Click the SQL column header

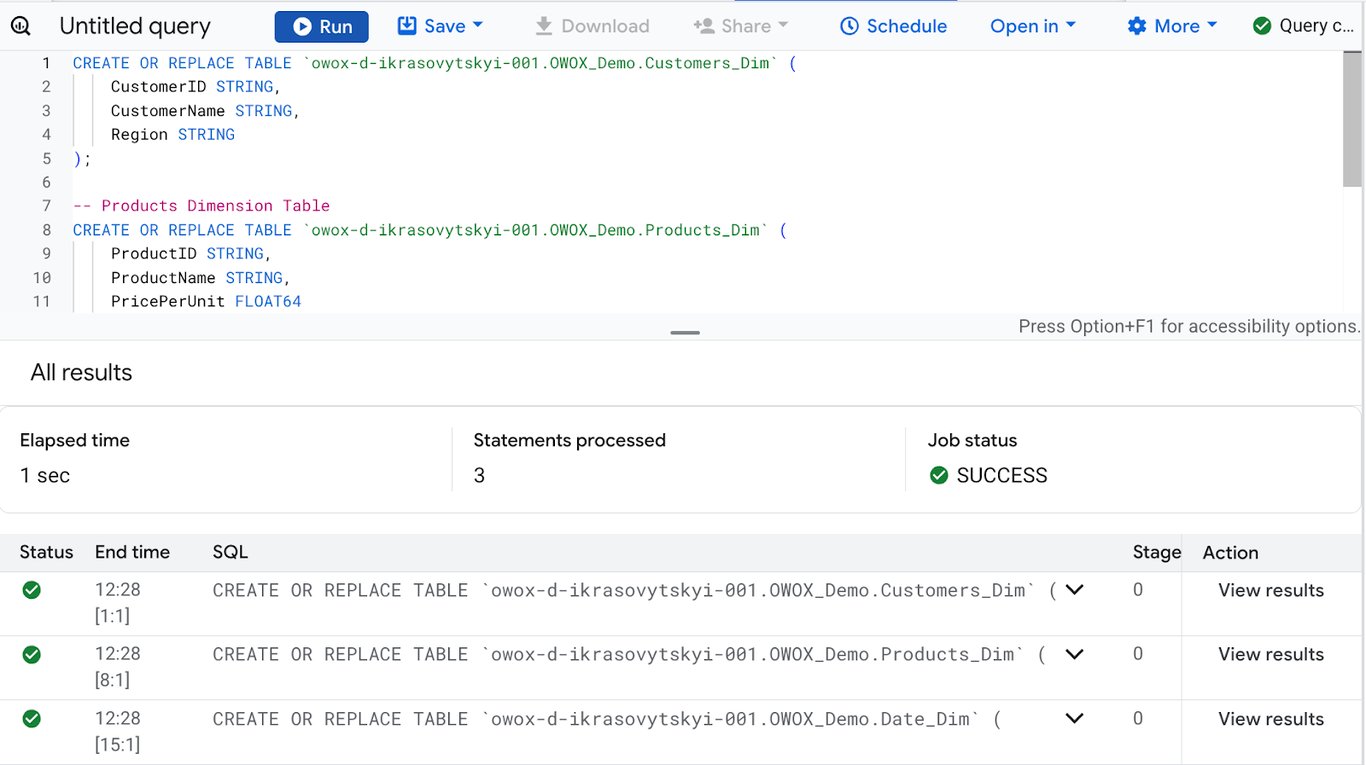[230, 552]
